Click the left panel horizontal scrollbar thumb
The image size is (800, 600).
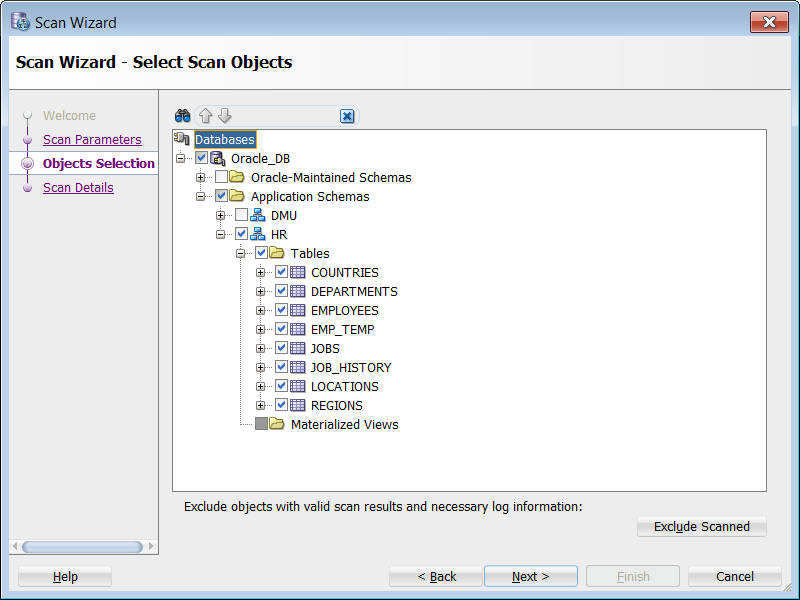(82, 546)
